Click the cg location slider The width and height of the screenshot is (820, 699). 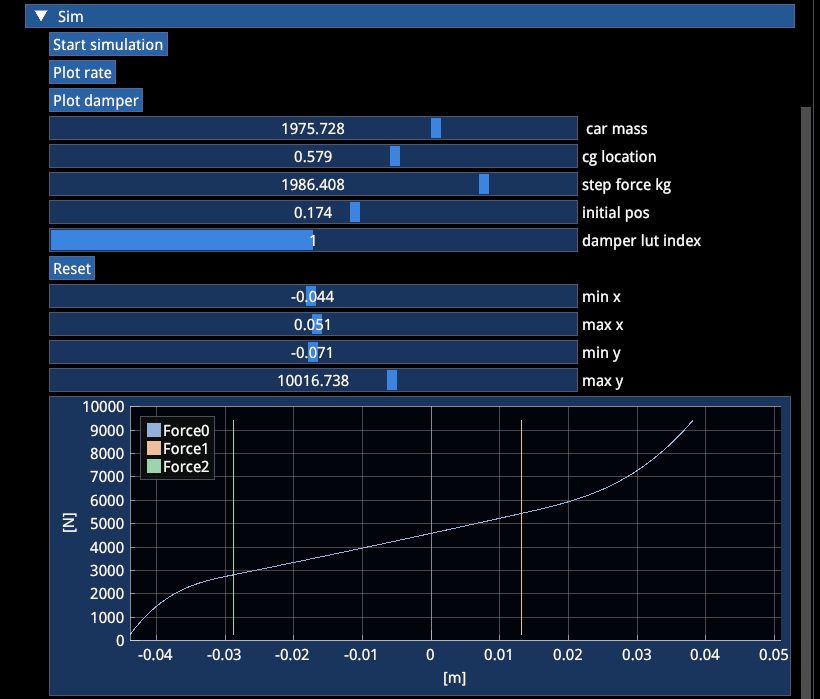(x=313, y=156)
